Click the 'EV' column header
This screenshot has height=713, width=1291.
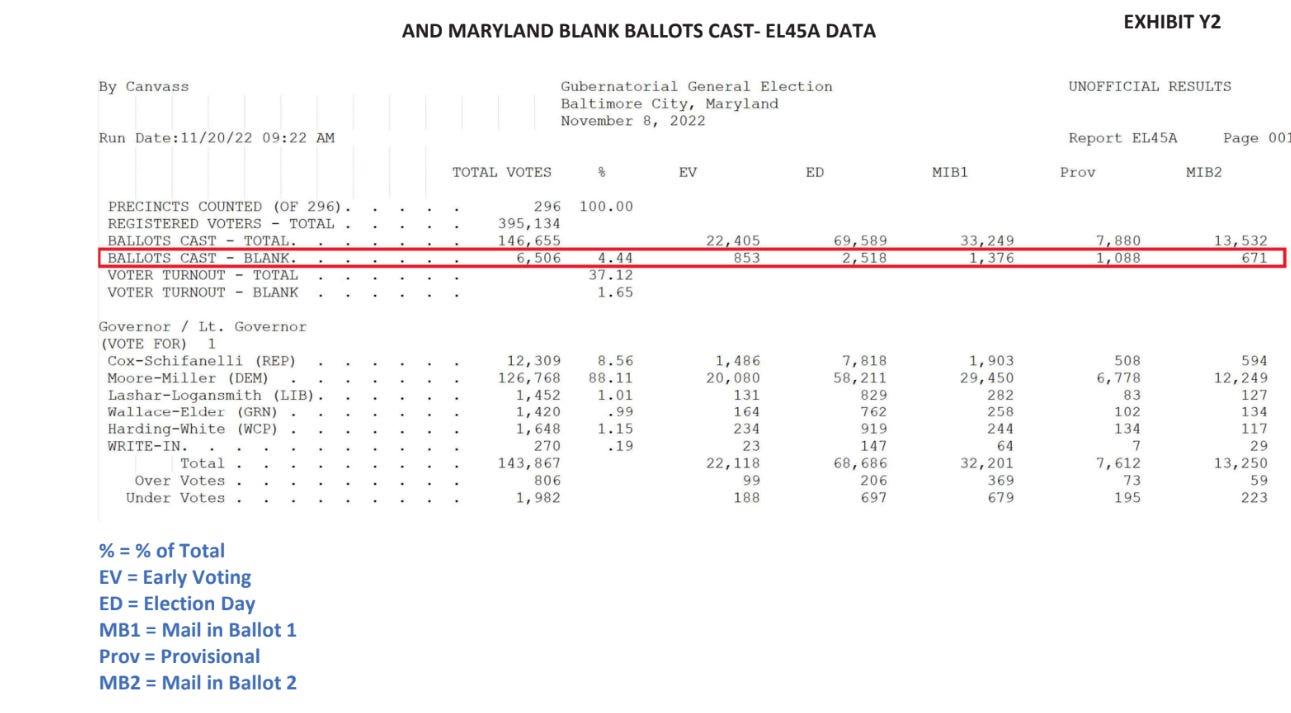[x=687, y=172]
